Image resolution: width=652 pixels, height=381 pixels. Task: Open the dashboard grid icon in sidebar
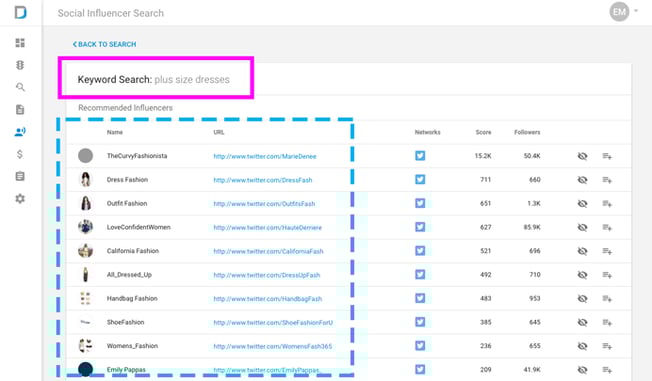coord(20,43)
